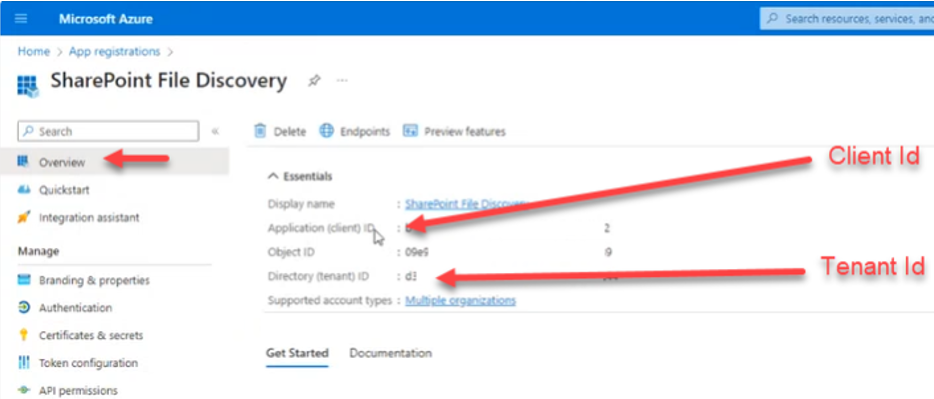Screen dimensions: 934x399
Task: Click the Quickstart cloud icon
Action: [x=24, y=190]
